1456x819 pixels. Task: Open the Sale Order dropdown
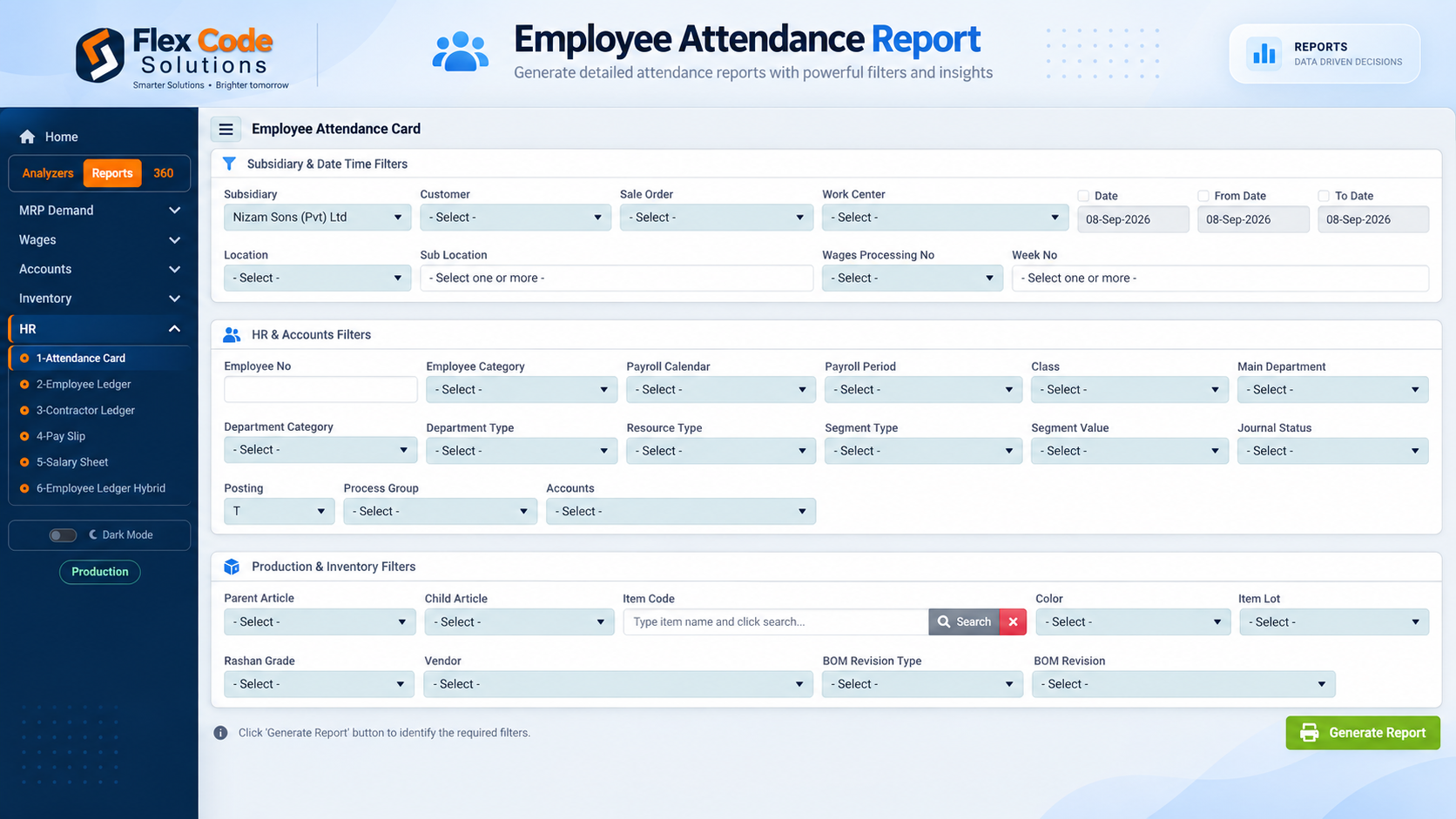716,218
